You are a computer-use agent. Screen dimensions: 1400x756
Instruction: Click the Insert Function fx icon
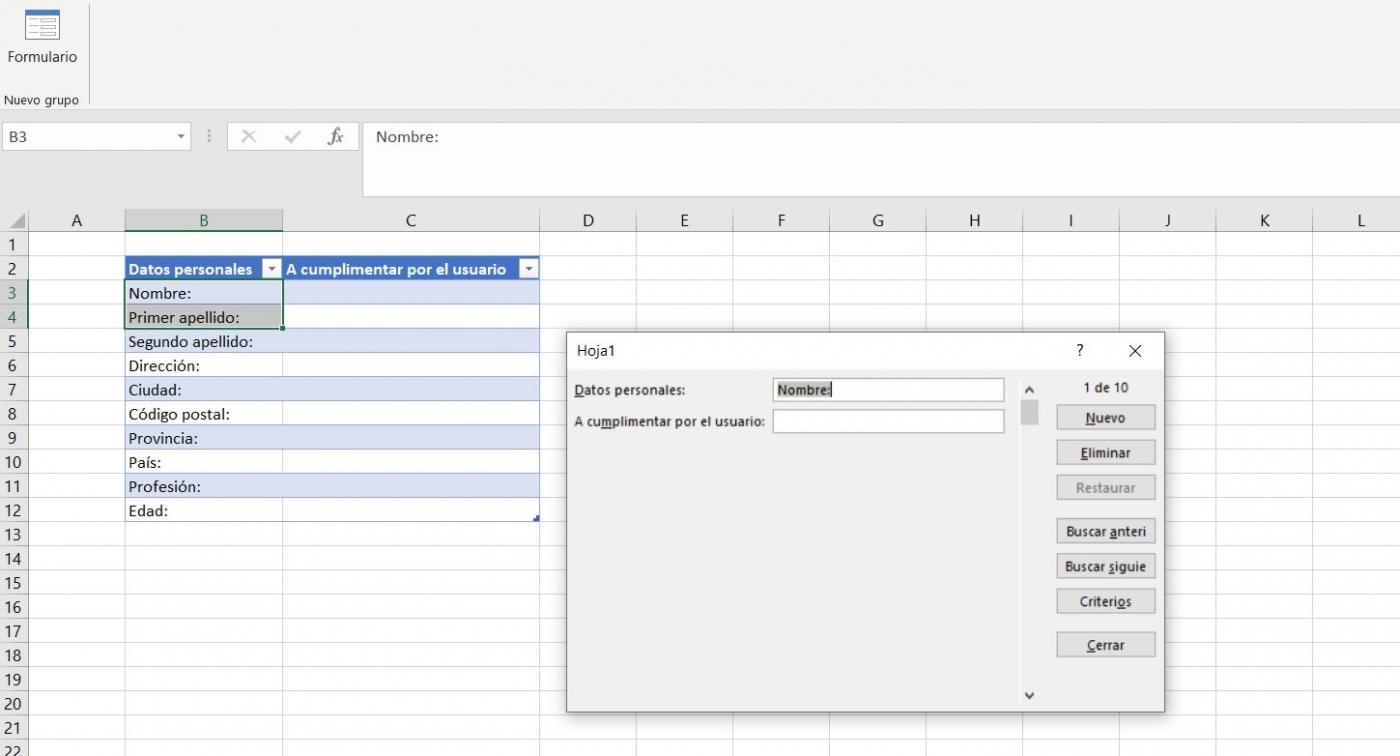pyautogui.click(x=337, y=136)
